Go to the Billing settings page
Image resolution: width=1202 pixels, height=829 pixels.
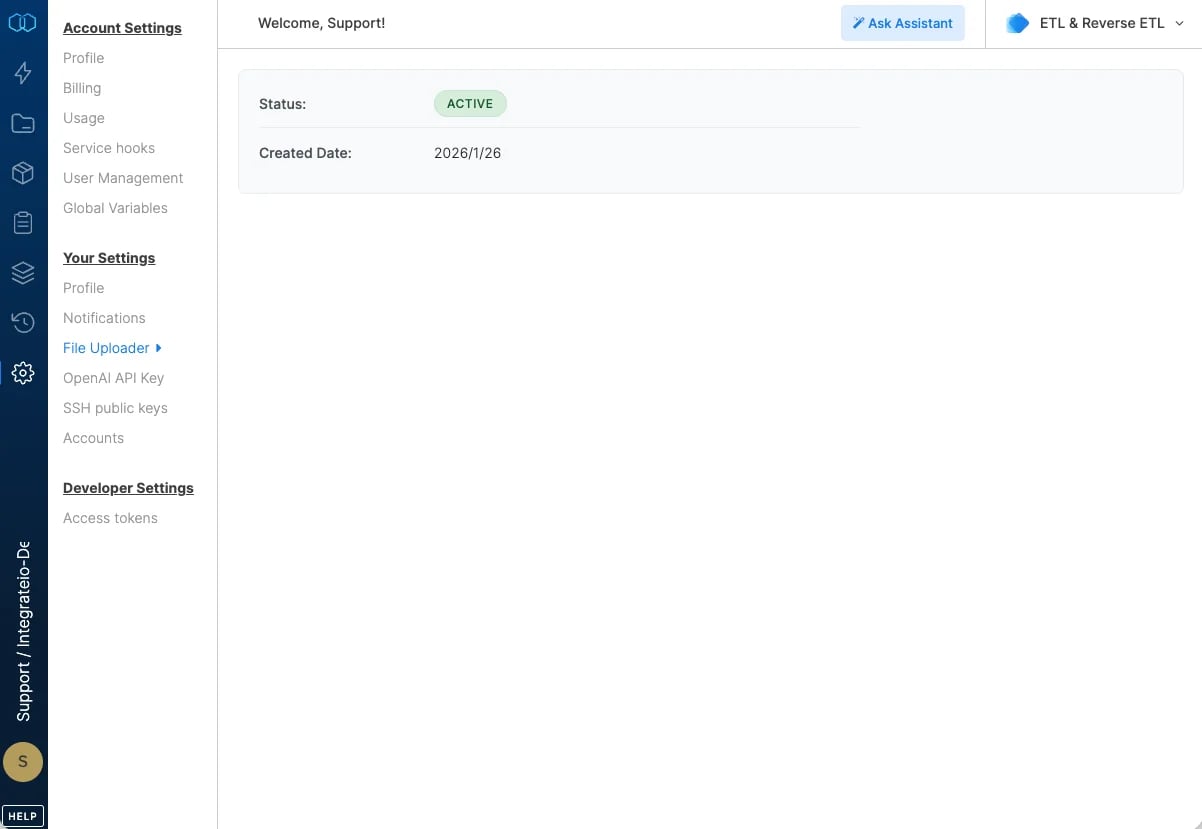pos(82,88)
